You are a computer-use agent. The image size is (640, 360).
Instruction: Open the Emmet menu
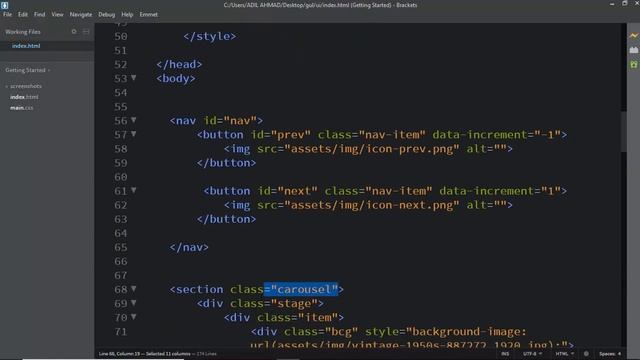(149, 14)
